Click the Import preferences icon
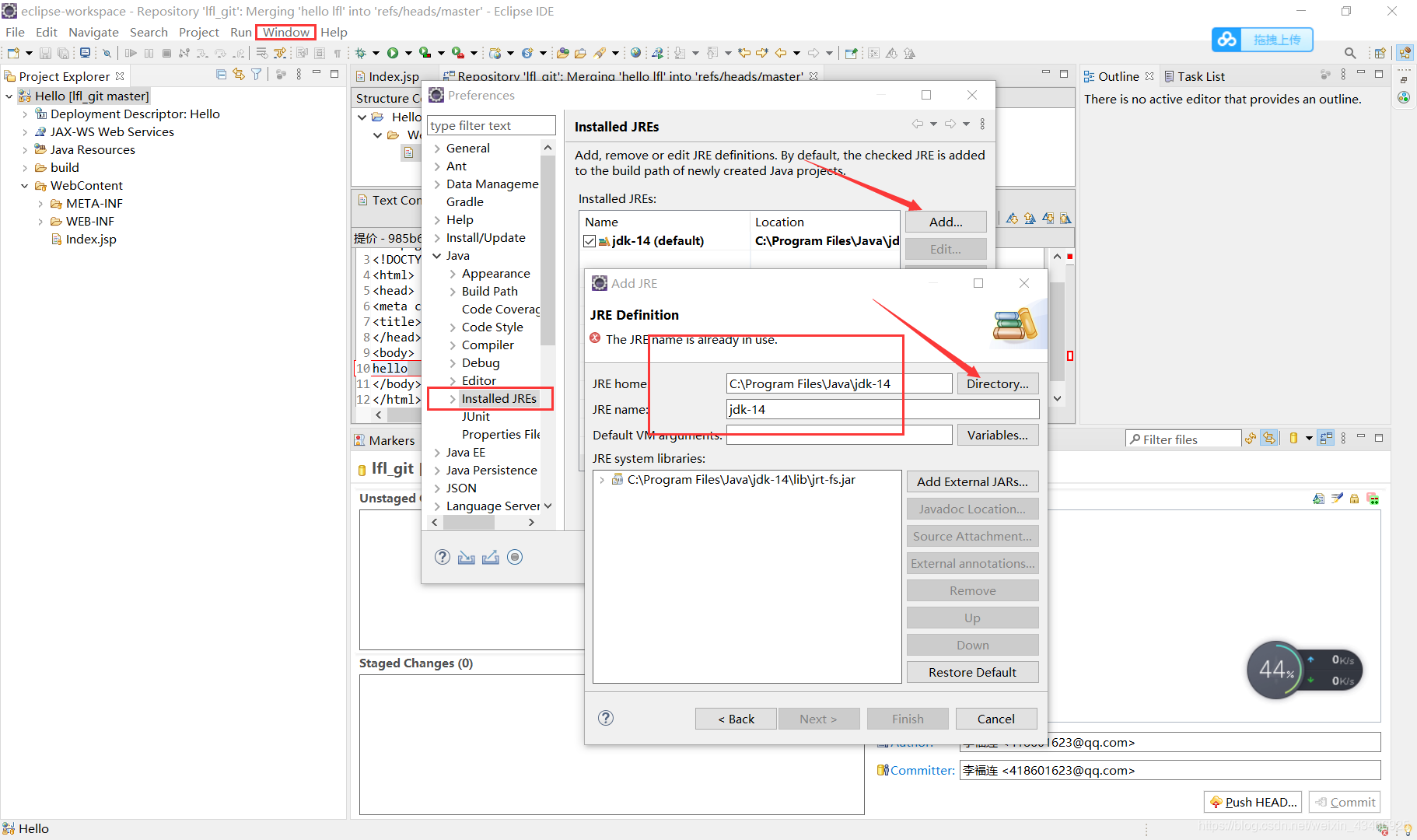The height and width of the screenshot is (840, 1417). point(467,557)
